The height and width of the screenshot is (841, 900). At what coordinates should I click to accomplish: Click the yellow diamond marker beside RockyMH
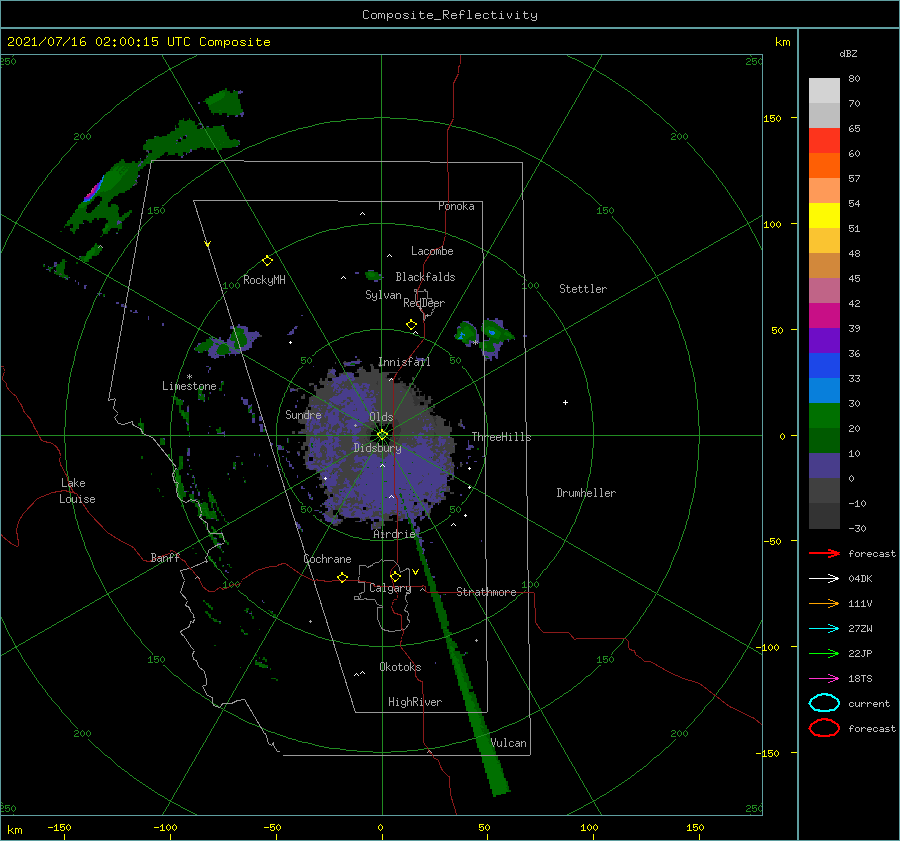pos(267,261)
